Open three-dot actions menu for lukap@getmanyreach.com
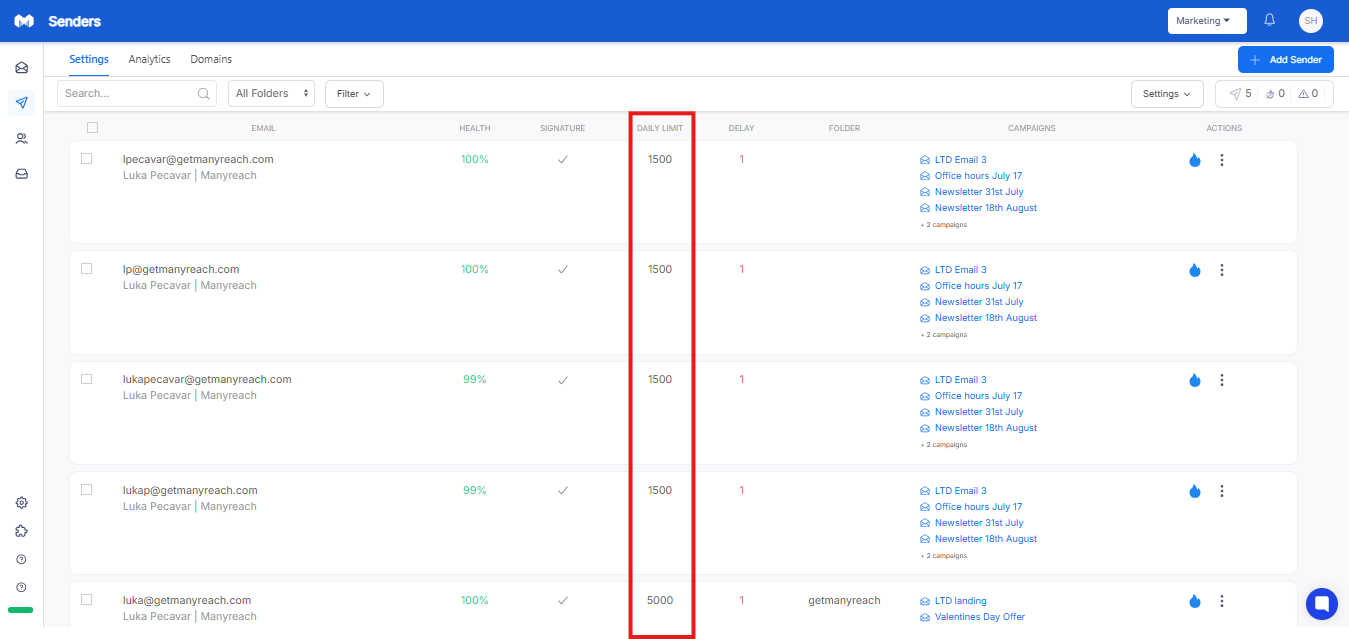Image resolution: width=1349 pixels, height=639 pixels. (1222, 491)
